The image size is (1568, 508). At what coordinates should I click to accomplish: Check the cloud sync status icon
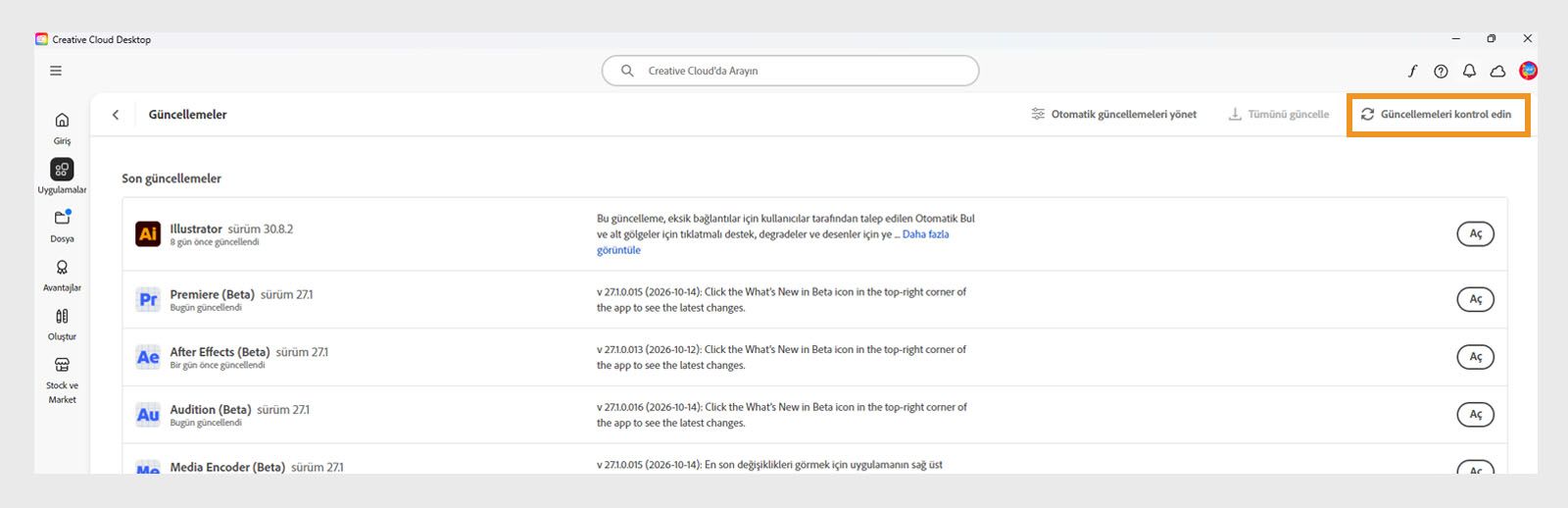[x=1497, y=71]
